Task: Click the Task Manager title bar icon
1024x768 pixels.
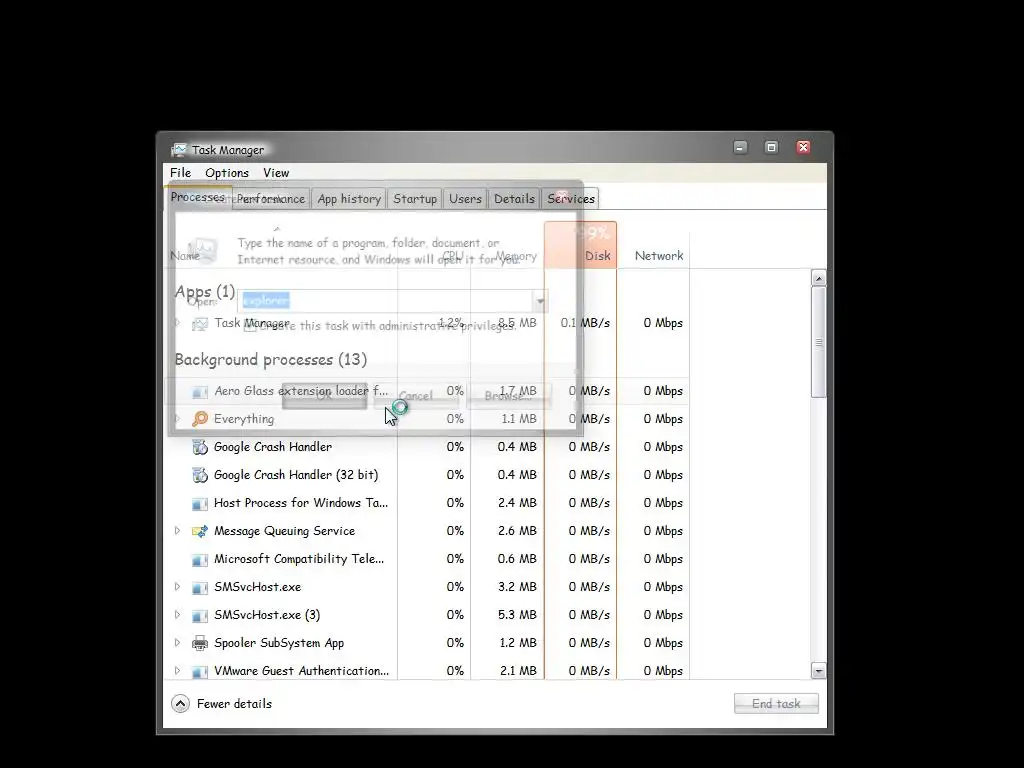Action: [178, 150]
